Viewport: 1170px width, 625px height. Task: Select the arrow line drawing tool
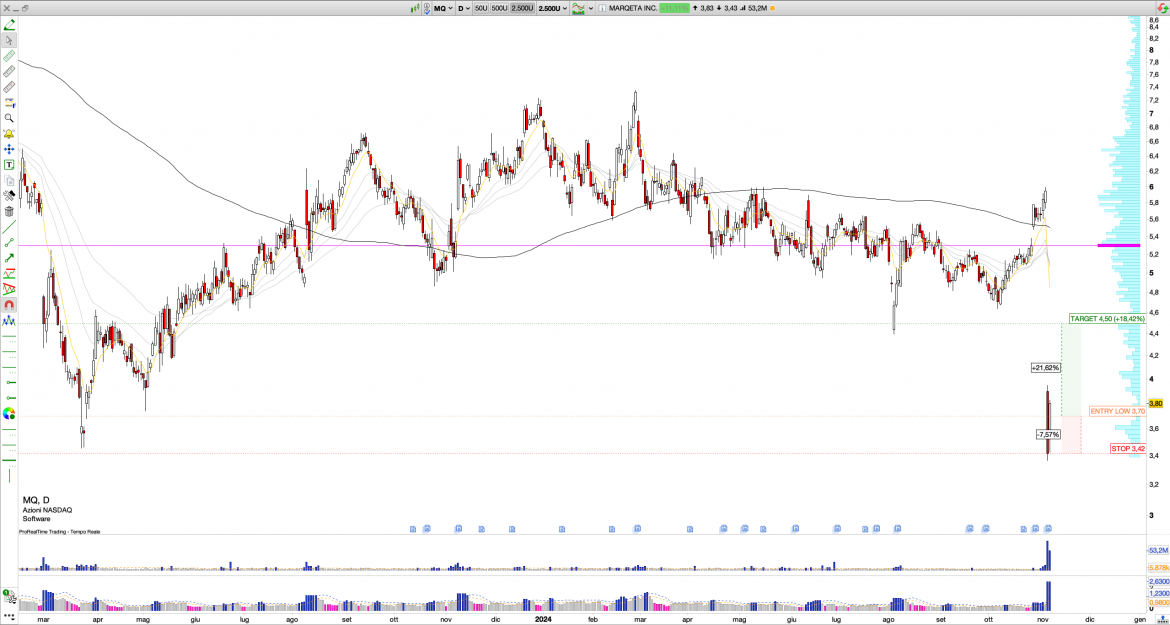tap(9, 257)
